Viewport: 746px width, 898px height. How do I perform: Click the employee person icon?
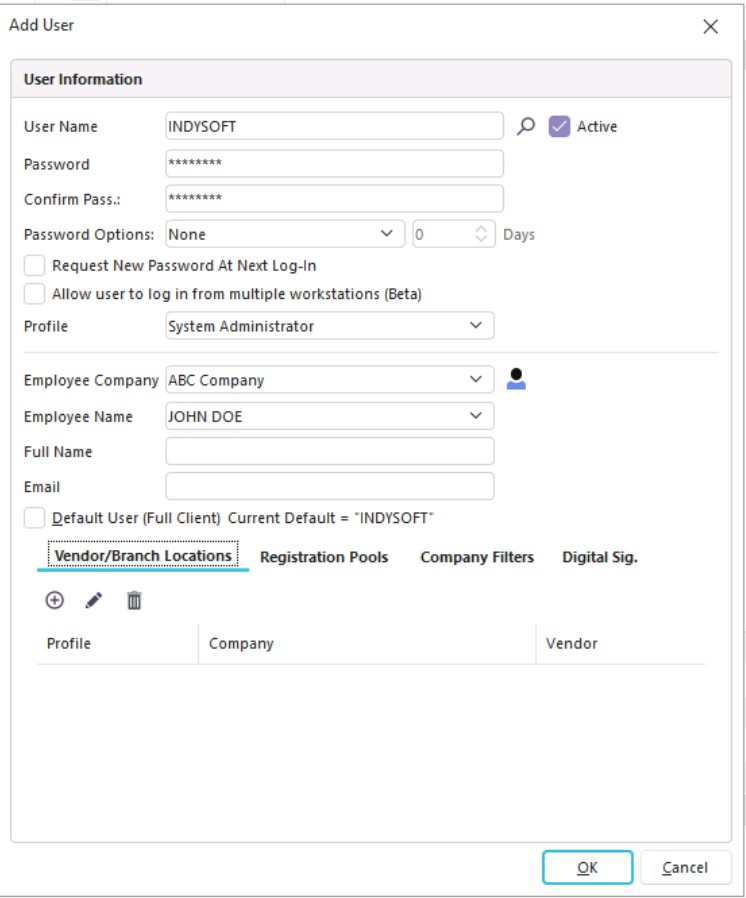coord(516,380)
